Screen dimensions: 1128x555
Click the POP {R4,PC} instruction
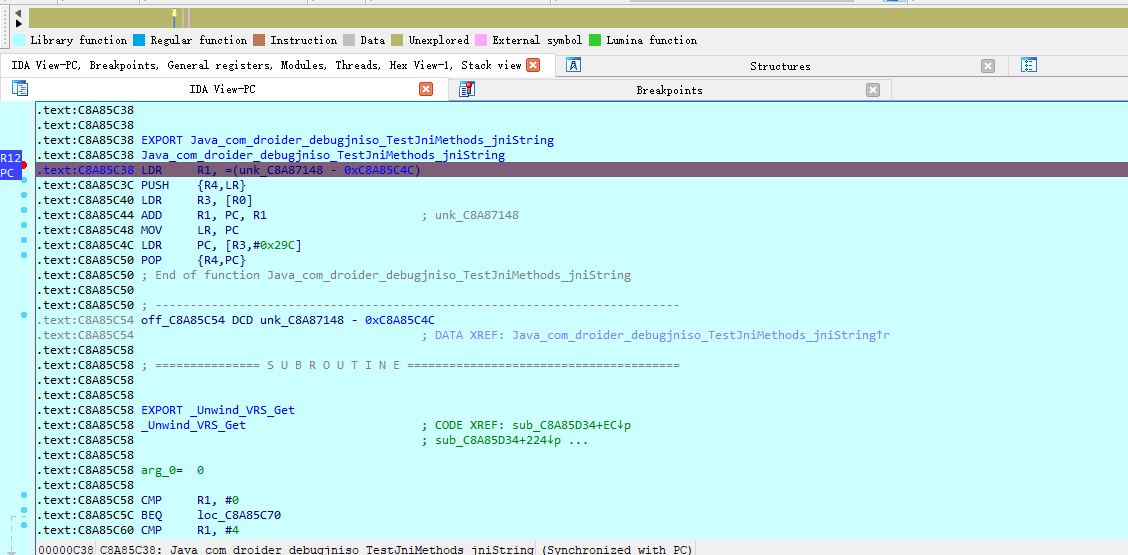pyautogui.click(x=194, y=260)
